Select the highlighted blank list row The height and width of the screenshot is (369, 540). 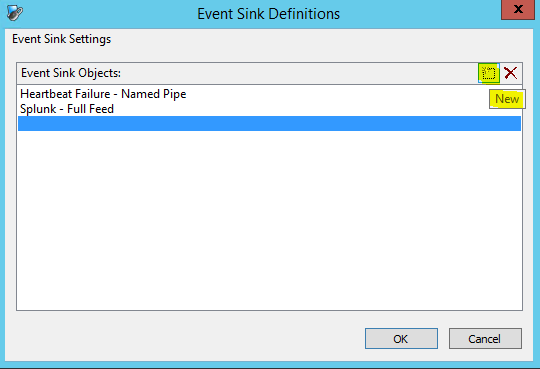point(269,123)
